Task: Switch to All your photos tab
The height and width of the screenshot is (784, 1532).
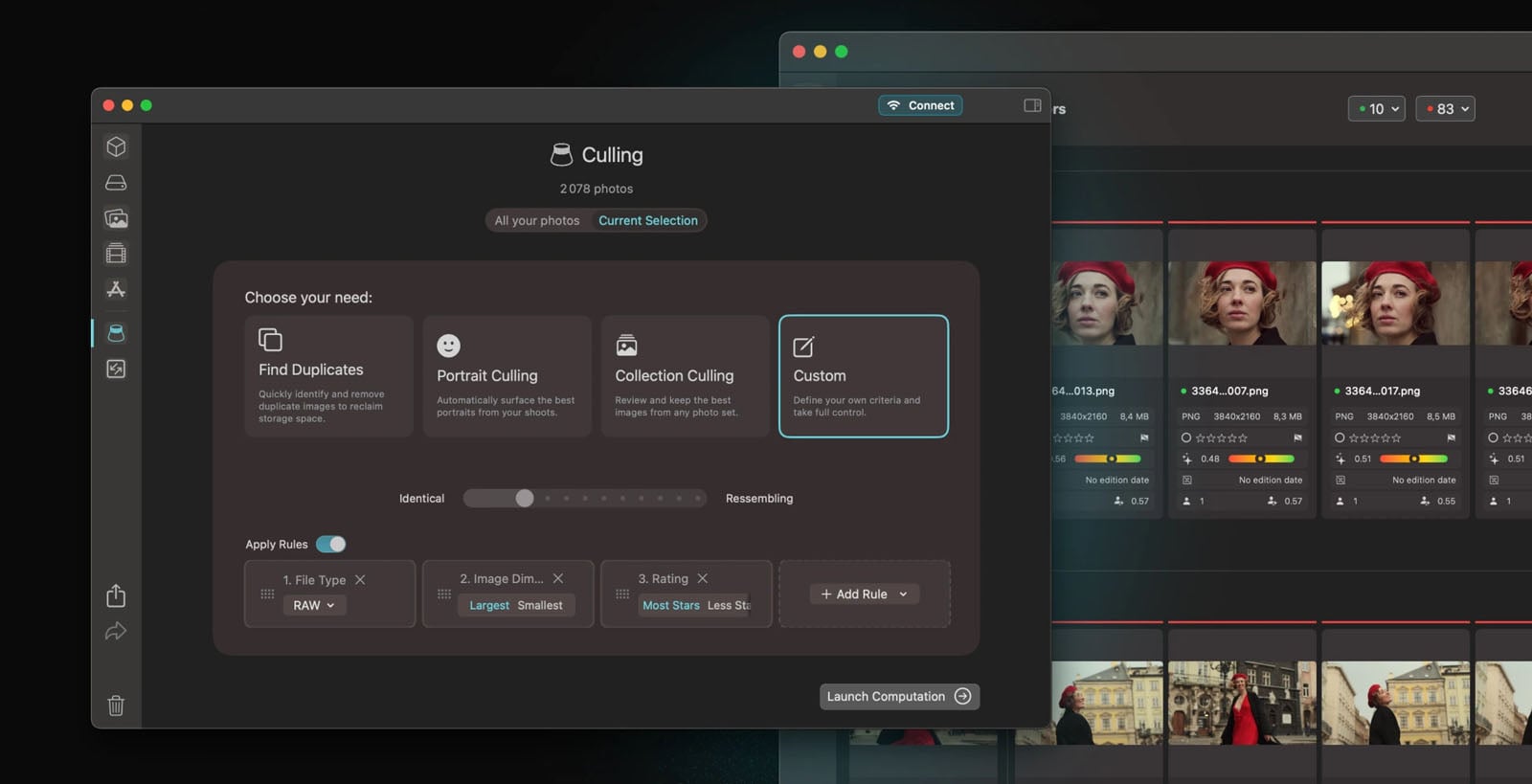Action: [537, 220]
